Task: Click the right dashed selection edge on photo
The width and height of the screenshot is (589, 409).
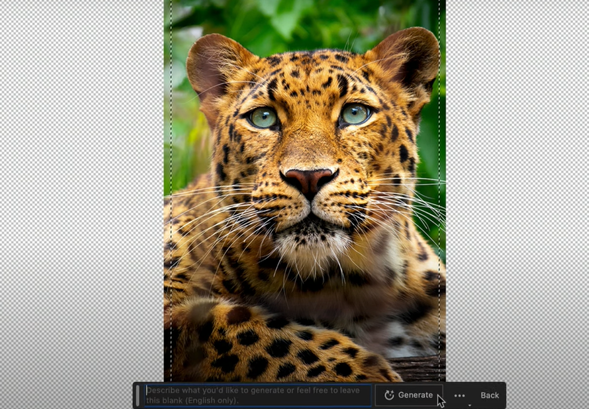Action: point(439,188)
